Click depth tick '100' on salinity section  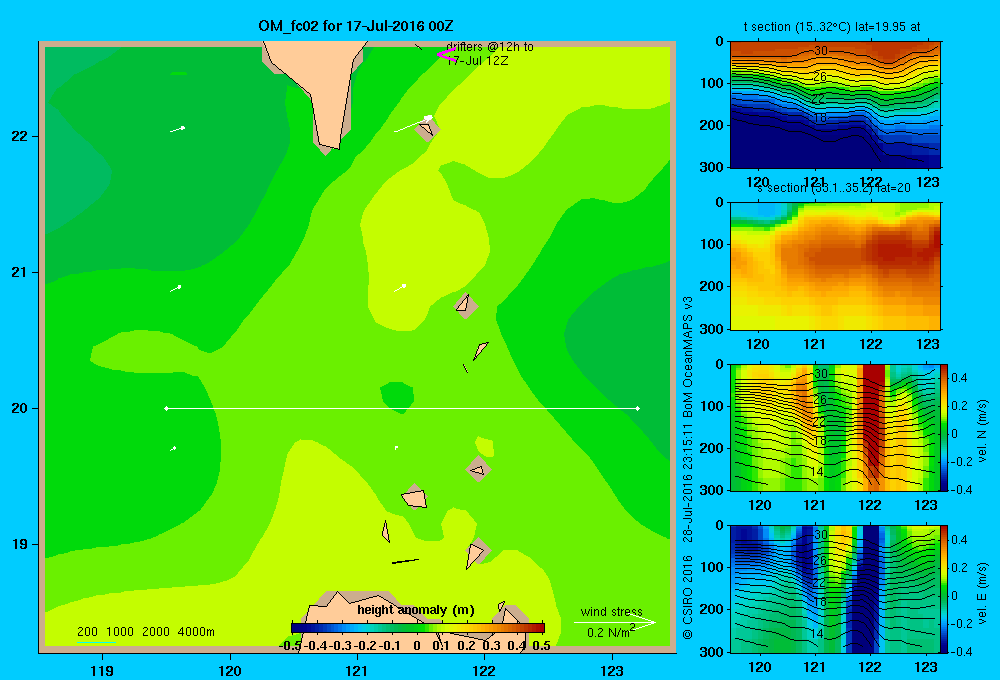click(x=712, y=244)
